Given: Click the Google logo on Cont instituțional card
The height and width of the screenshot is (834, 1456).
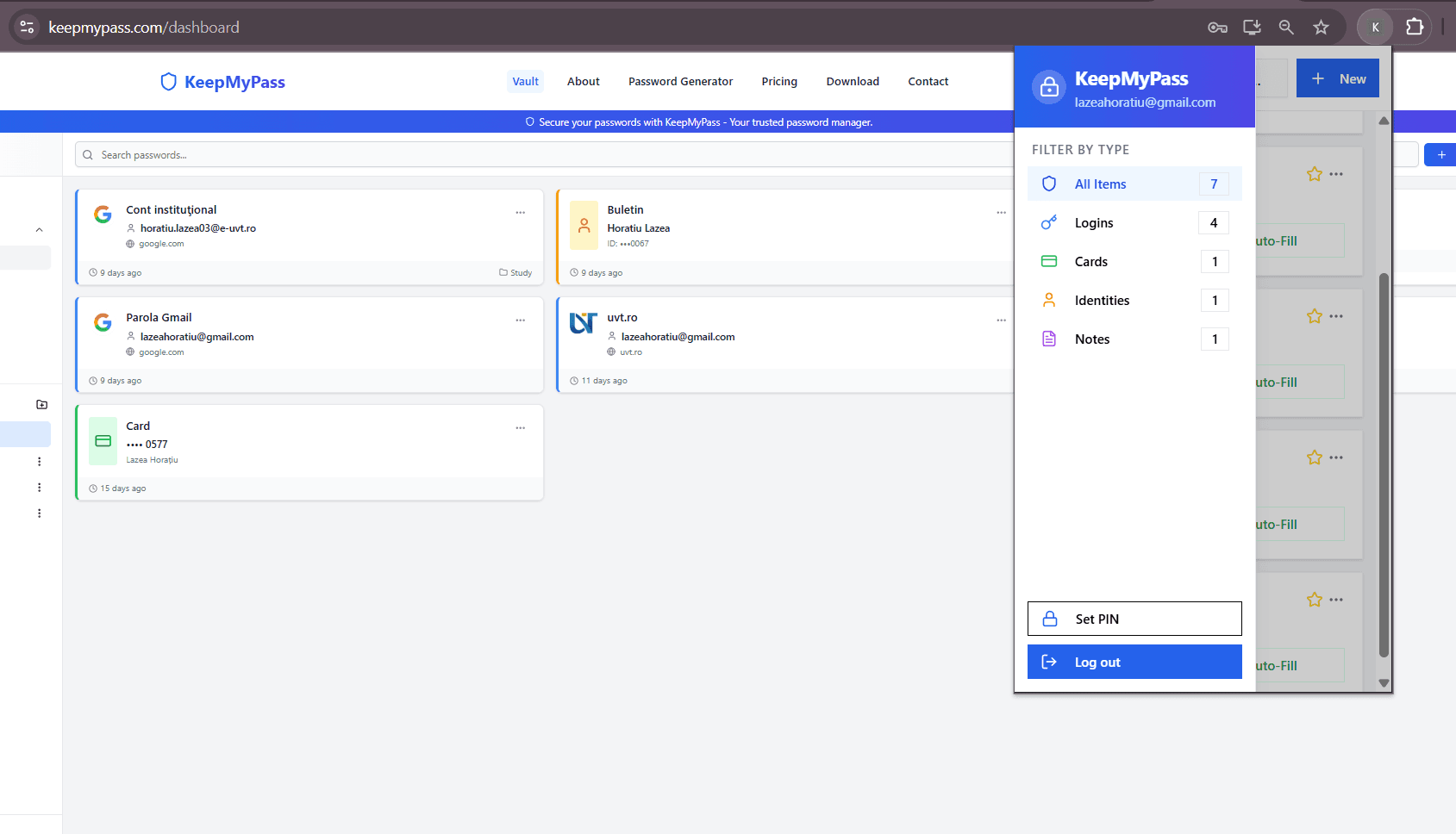Looking at the screenshot, I should 103,215.
